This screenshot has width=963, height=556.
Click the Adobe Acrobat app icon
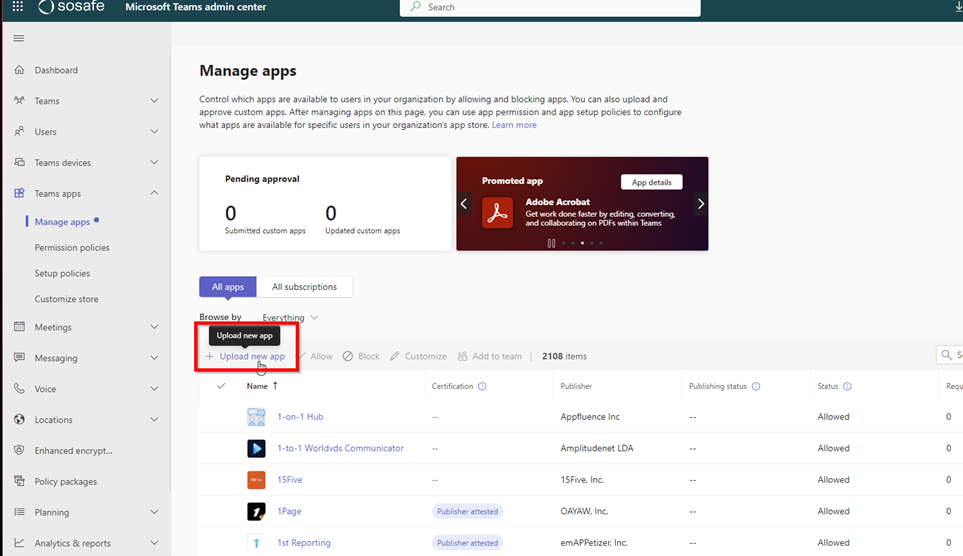click(x=497, y=212)
